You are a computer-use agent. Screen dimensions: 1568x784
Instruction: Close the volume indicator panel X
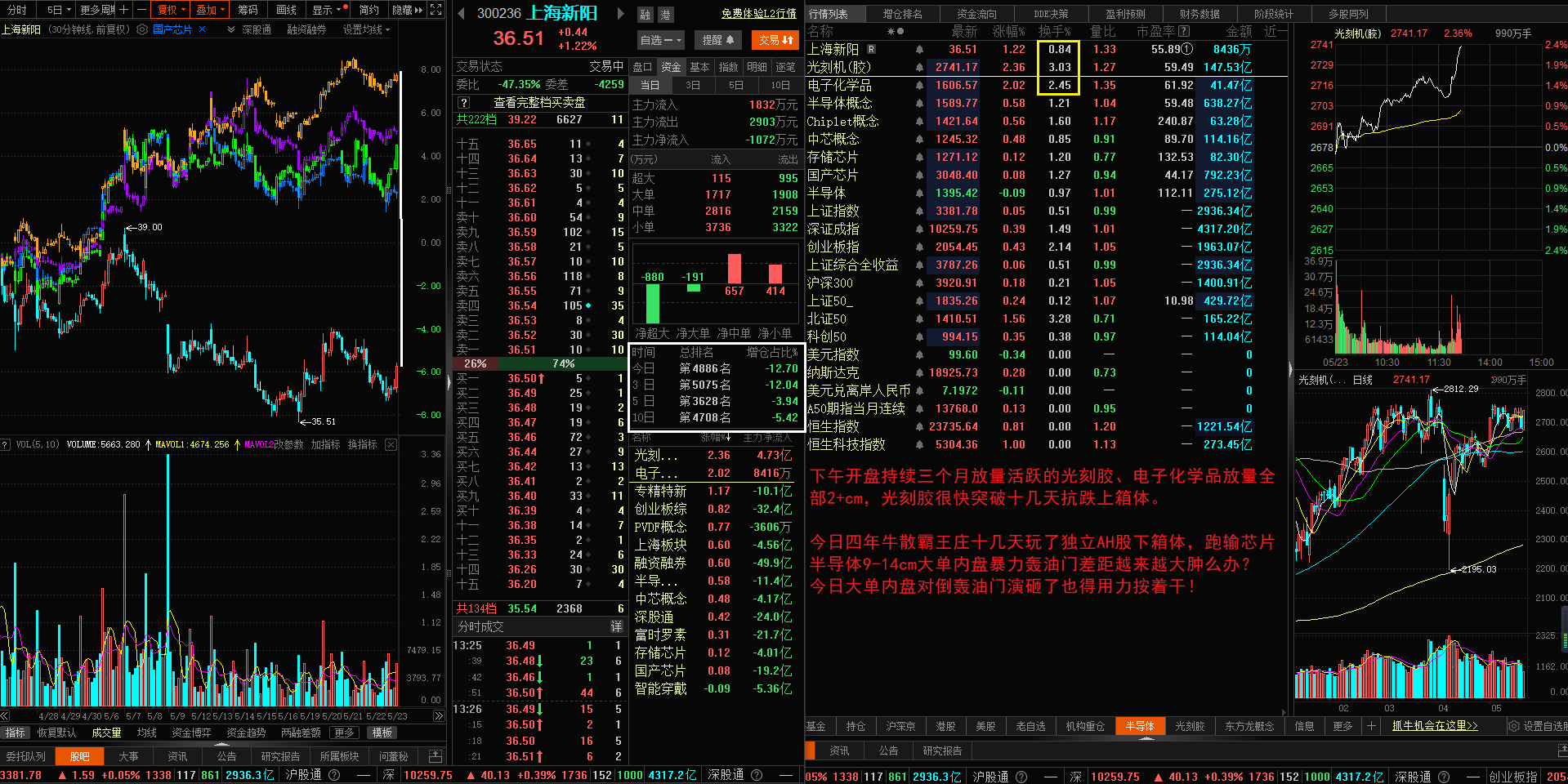click(x=391, y=444)
